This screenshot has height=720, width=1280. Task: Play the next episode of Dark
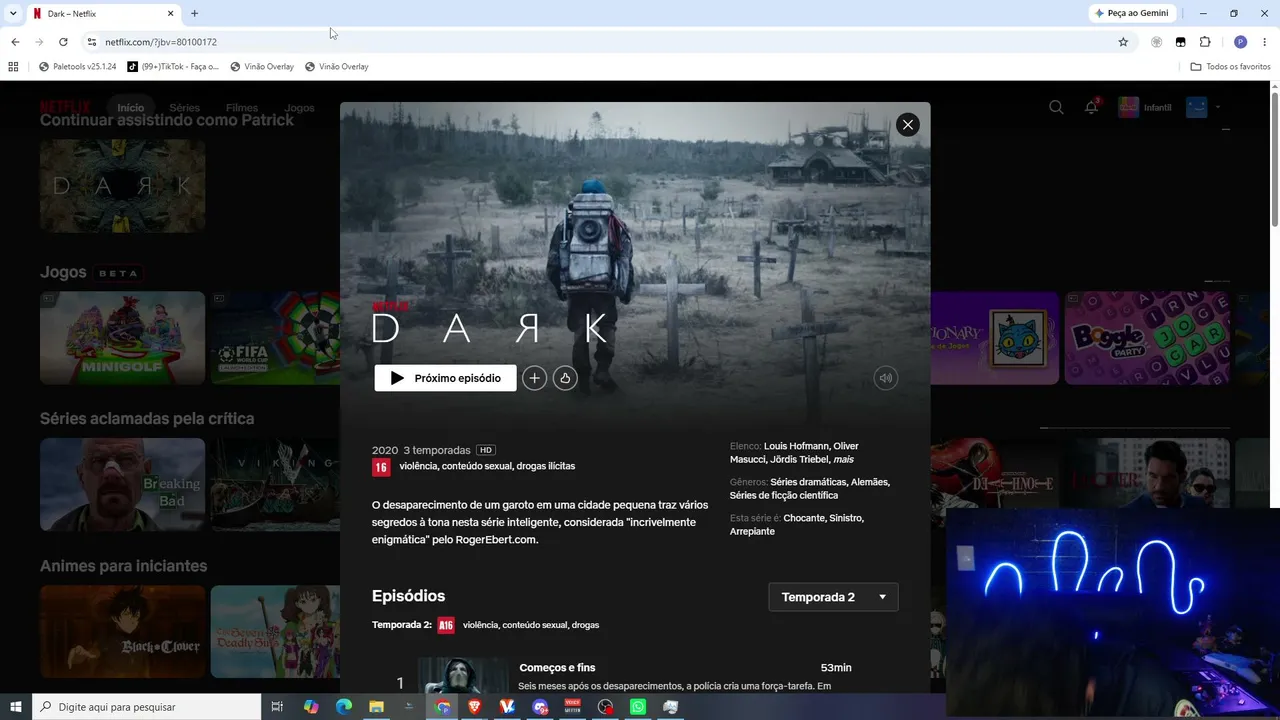click(445, 378)
